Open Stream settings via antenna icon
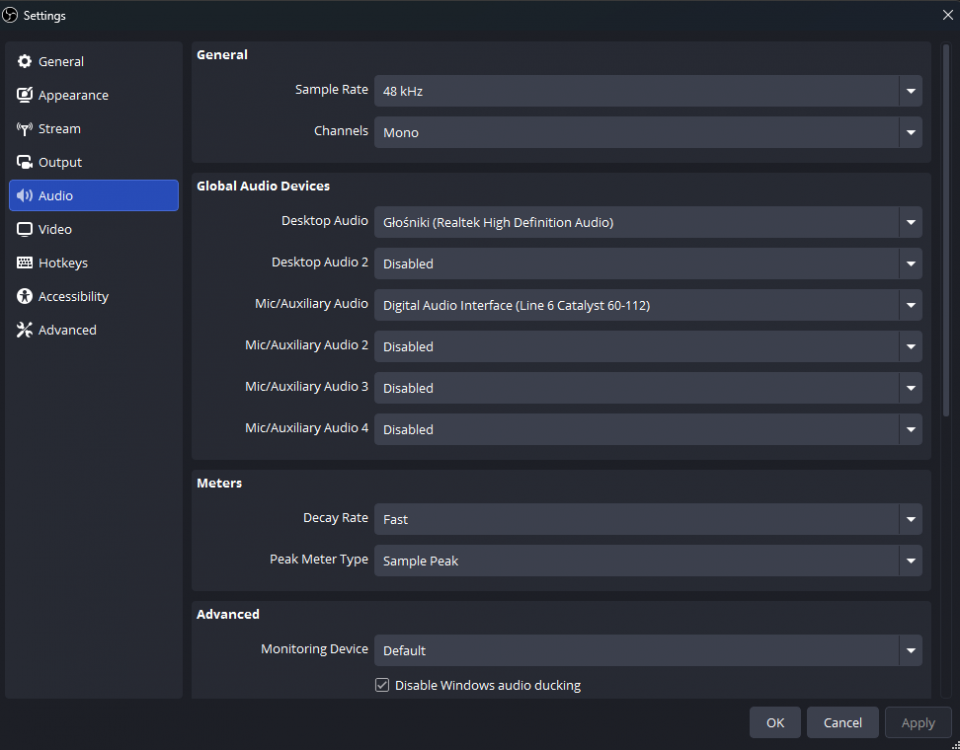960x750 pixels. point(25,129)
